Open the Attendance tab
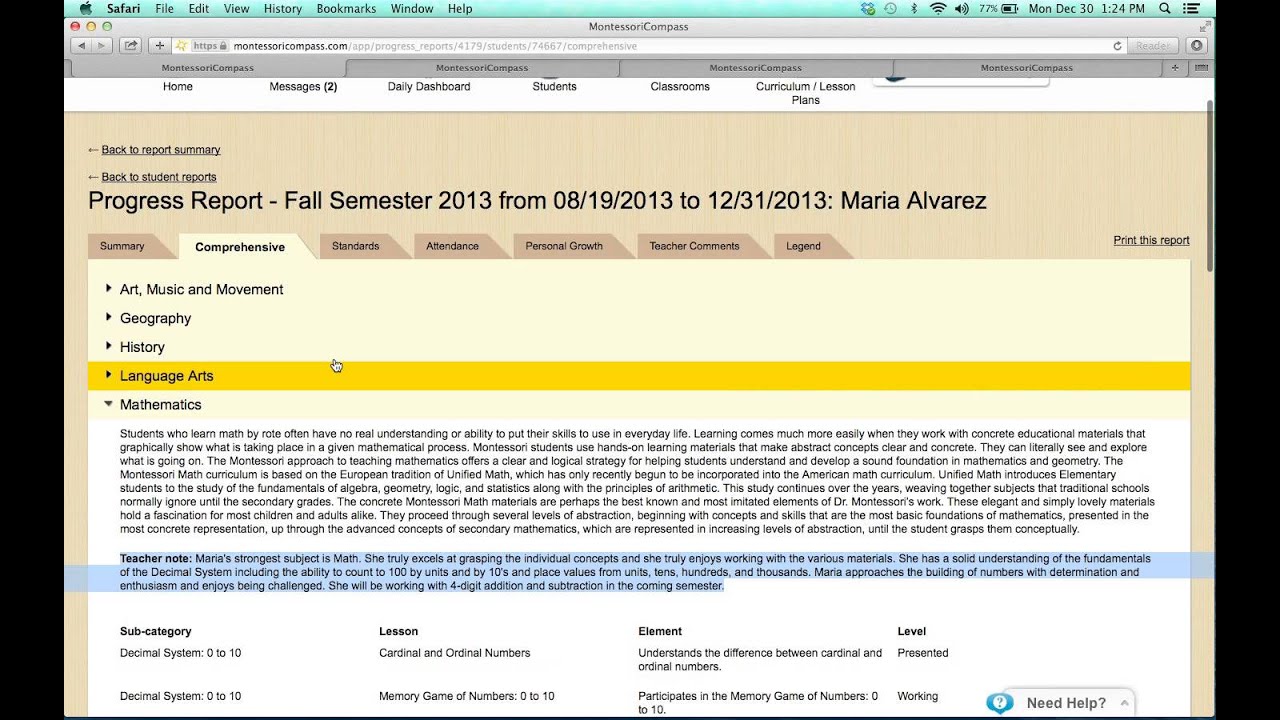 pos(452,246)
